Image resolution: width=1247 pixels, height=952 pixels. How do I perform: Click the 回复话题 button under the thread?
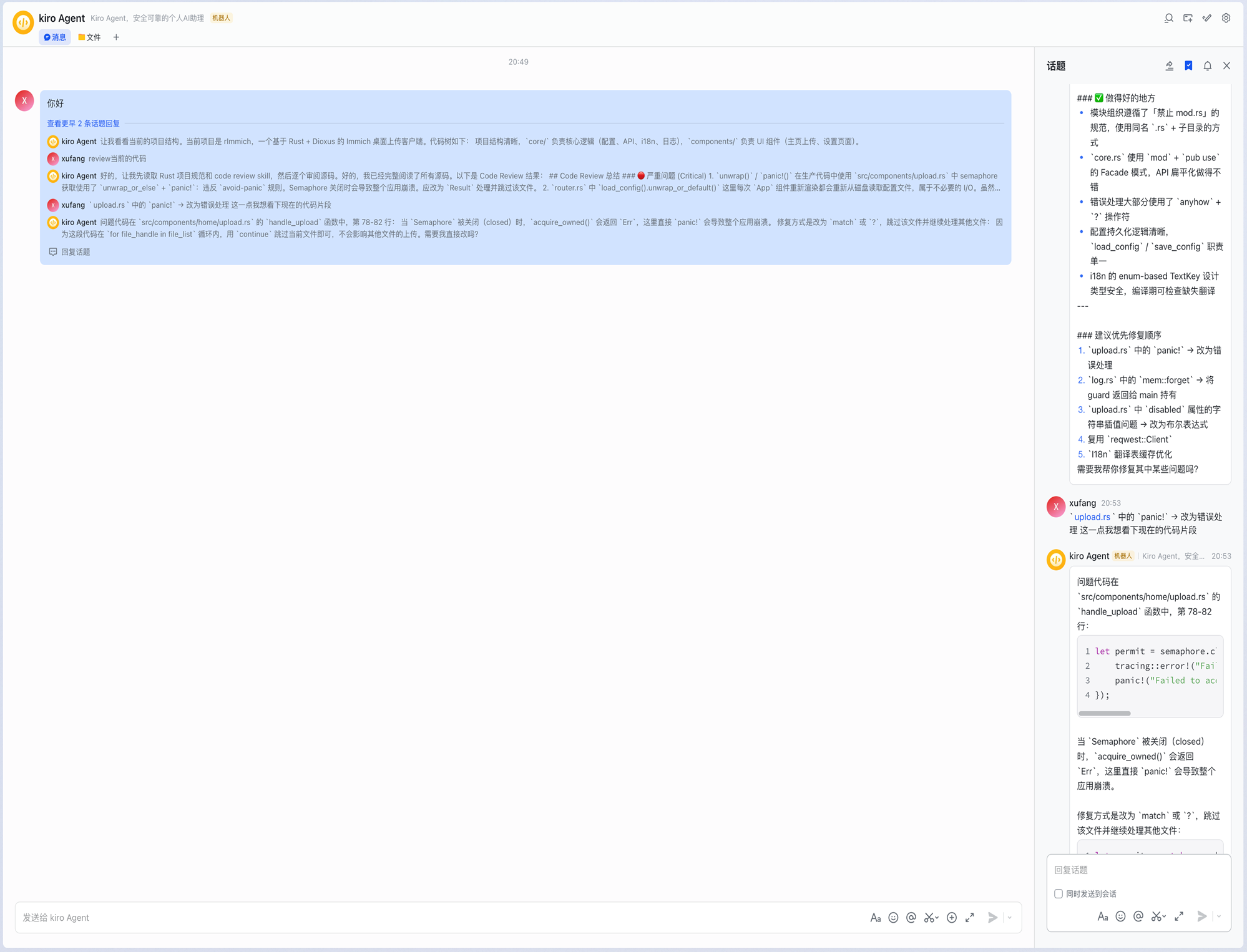70,252
